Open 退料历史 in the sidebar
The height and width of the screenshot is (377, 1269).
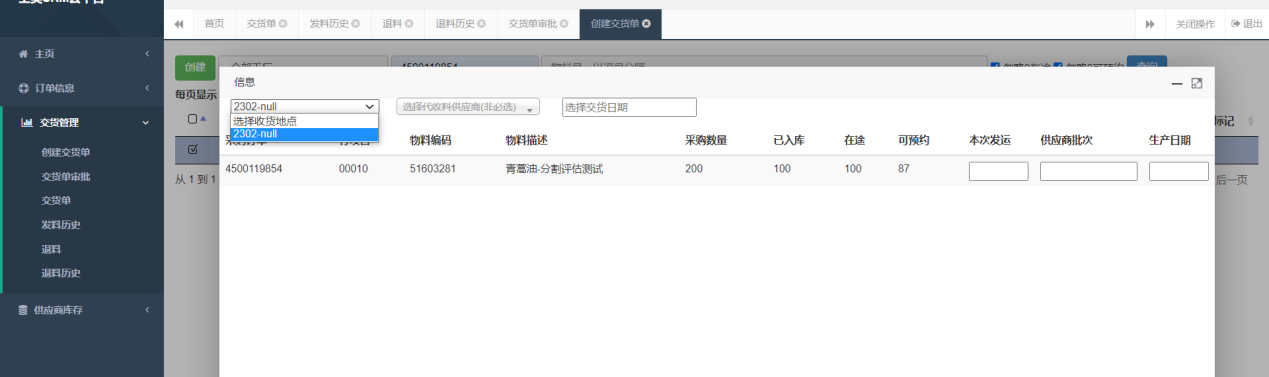(x=61, y=273)
